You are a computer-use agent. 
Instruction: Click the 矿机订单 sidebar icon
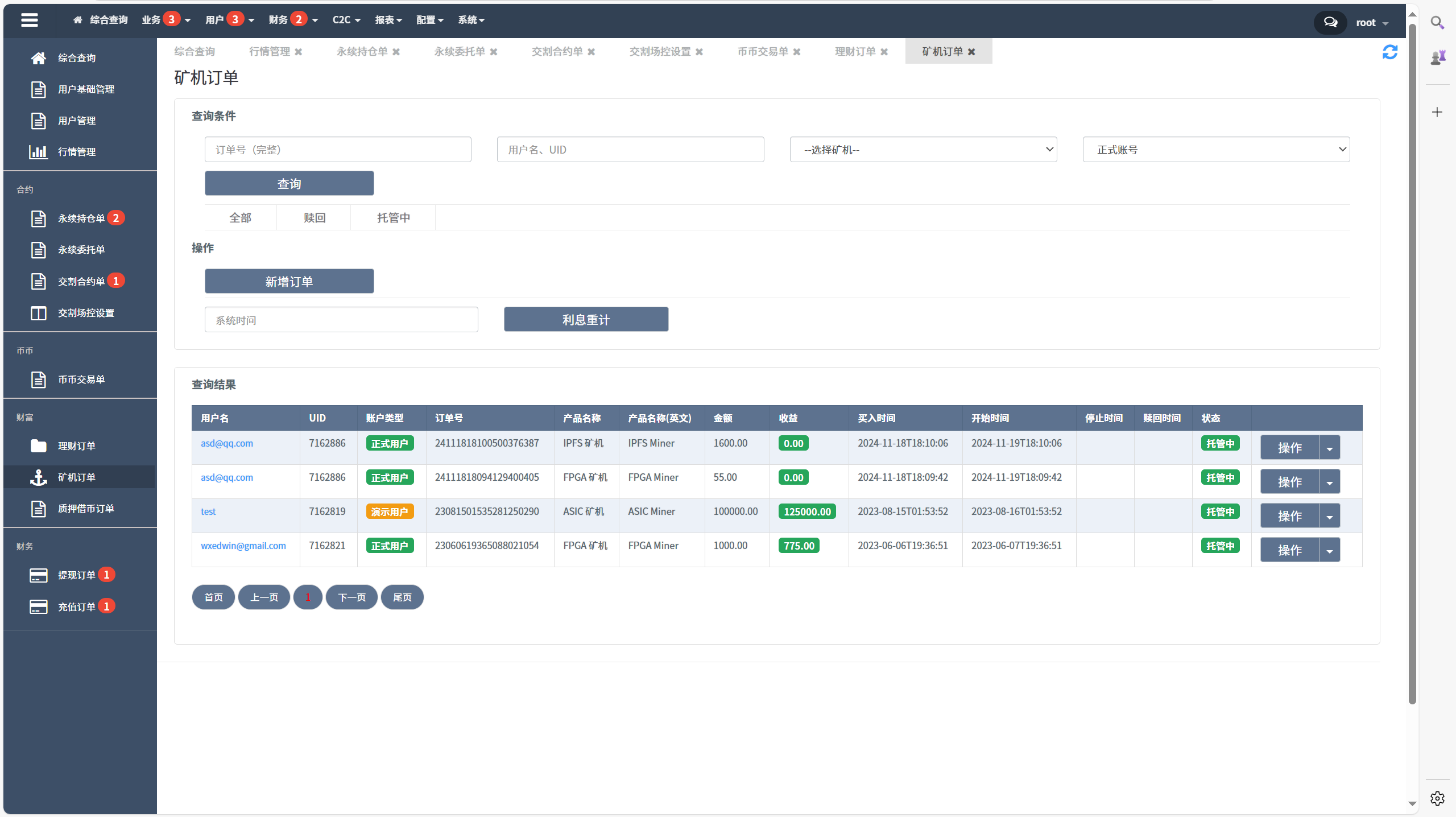[37, 476]
